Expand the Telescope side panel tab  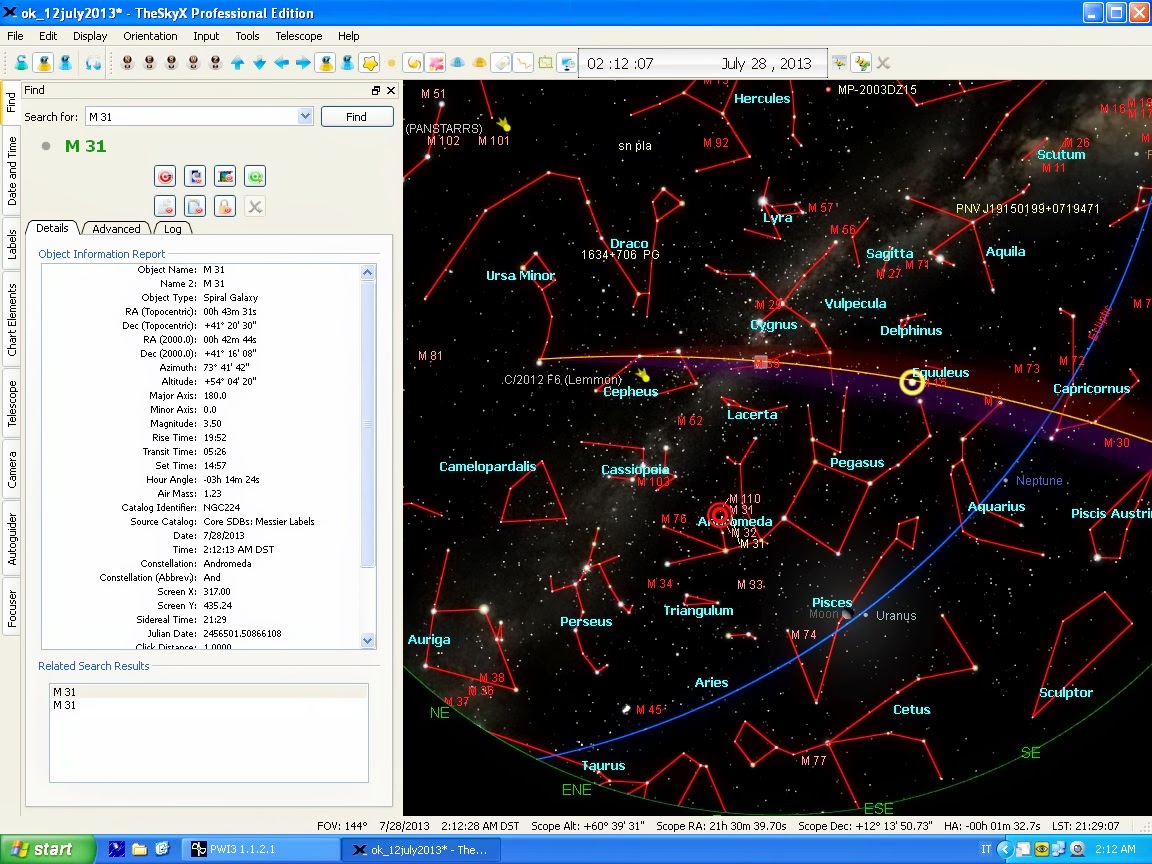coord(12,402)
